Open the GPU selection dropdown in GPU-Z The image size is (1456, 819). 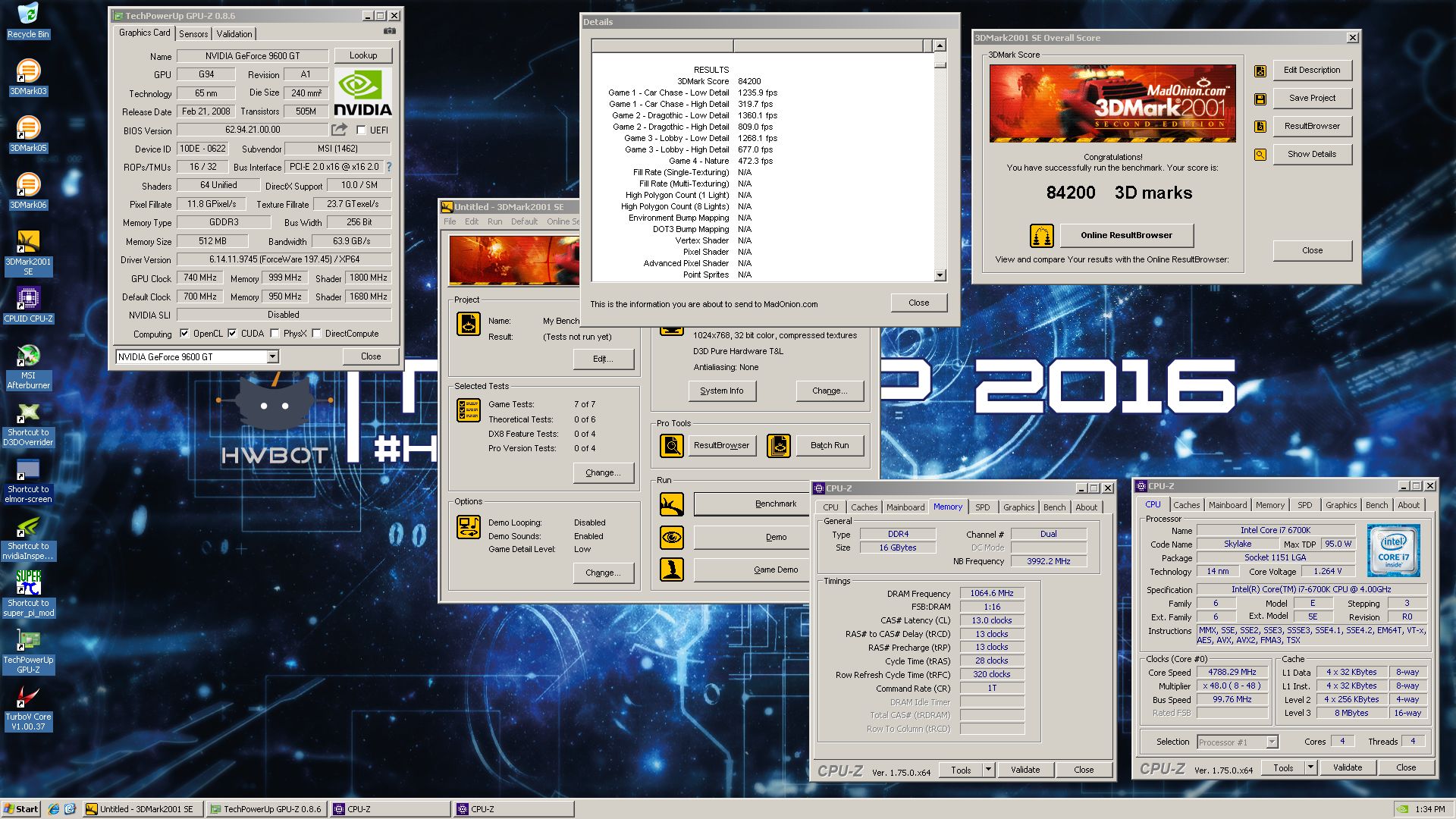tap(272, 357)
